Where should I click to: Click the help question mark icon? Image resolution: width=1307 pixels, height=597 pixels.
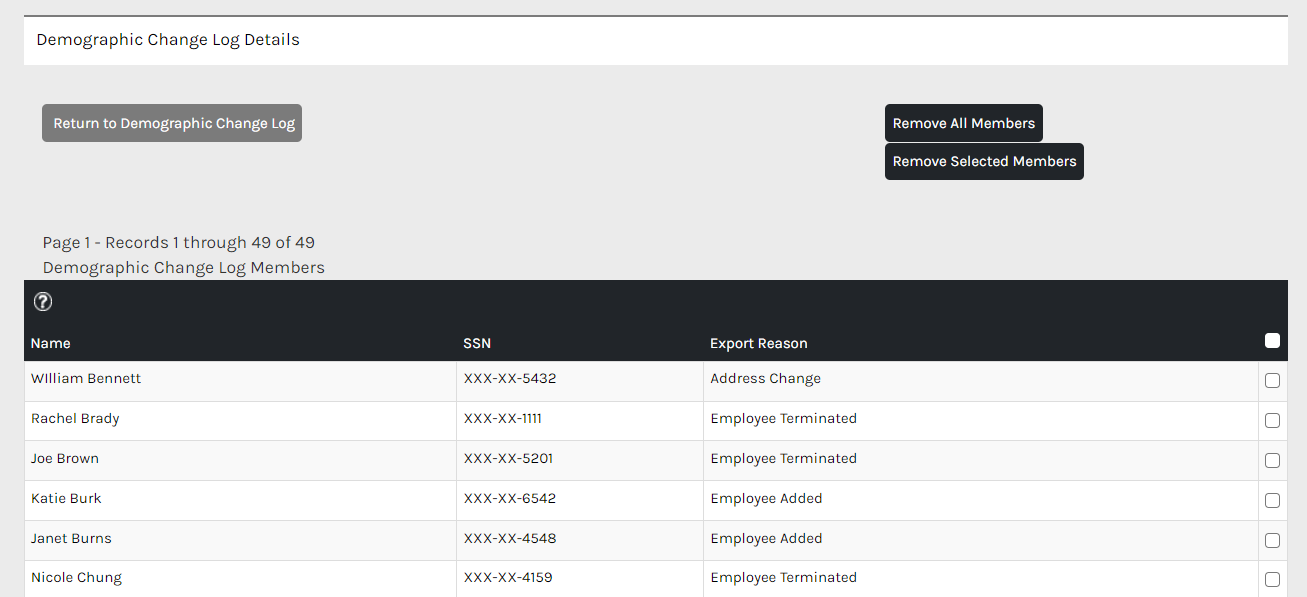pyautogui.click(x=43, y=302)
